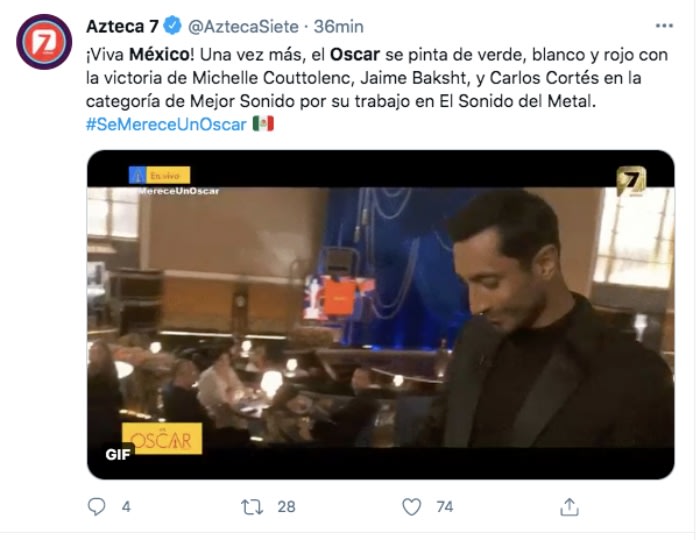Open the Azteca 7 display name

pos(122,26)
